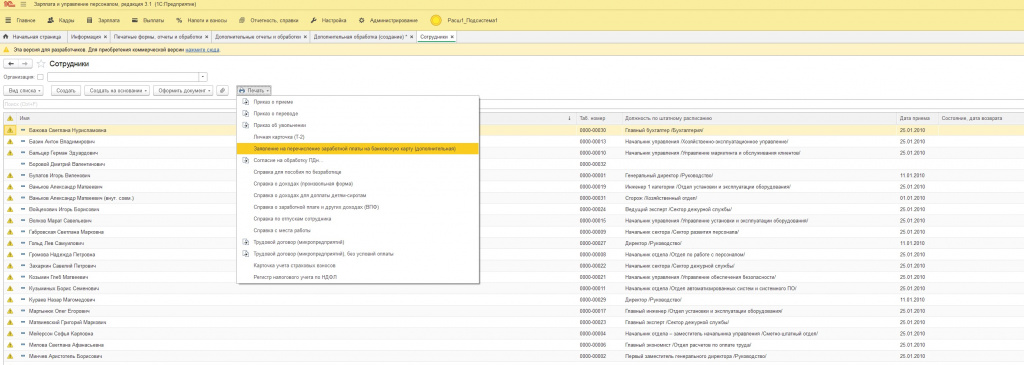Image resolution: width=1024 pixels, height=365 pixels.
Task: Click the Организация input field
Action: (x=122, y=77)
